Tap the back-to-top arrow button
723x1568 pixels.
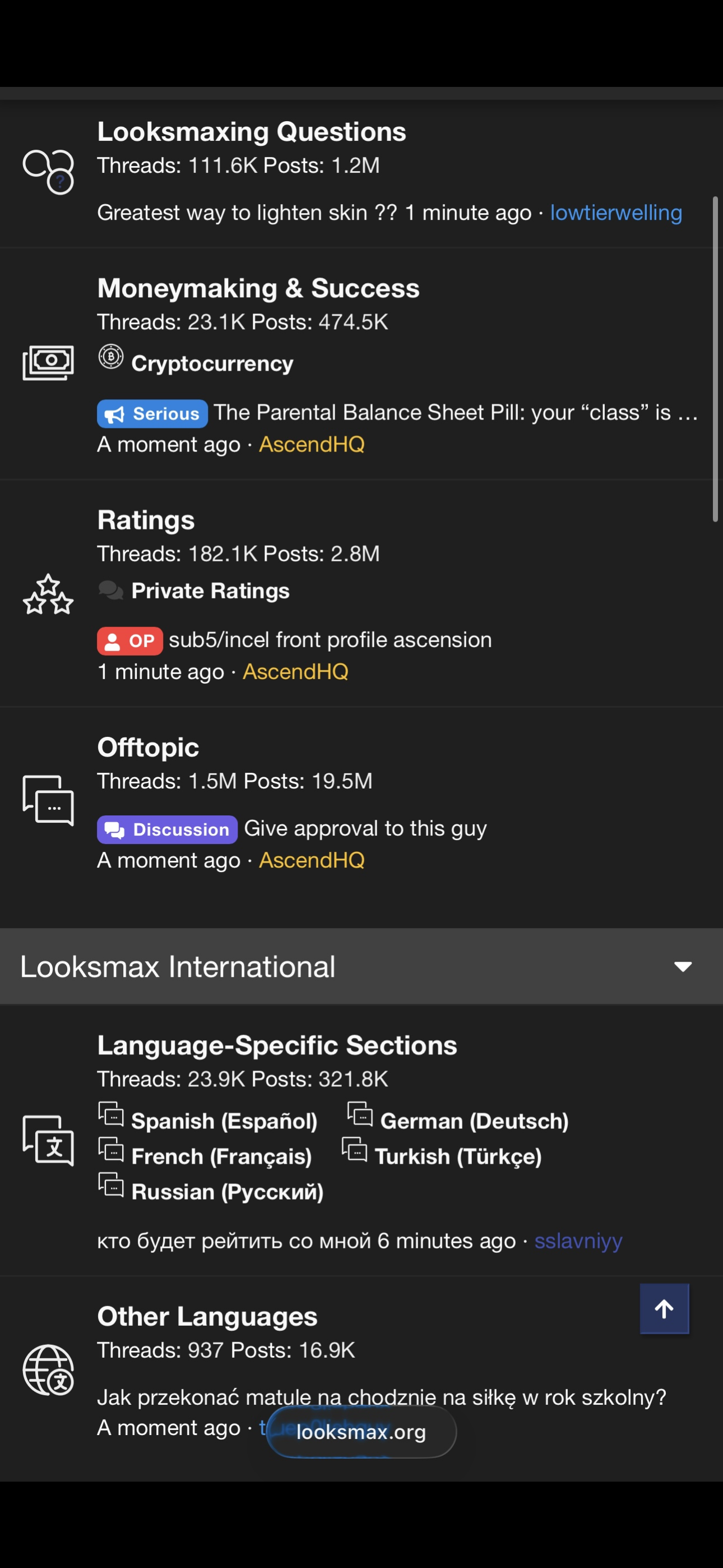664,1309
